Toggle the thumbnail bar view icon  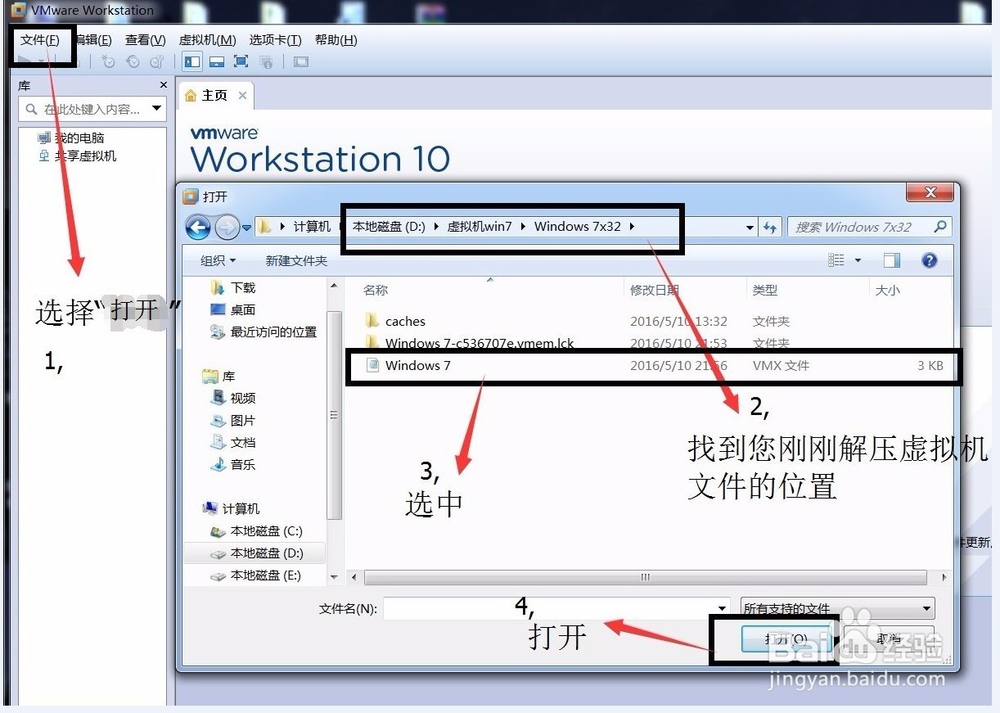pyautogui.click(x=217, y=62)
